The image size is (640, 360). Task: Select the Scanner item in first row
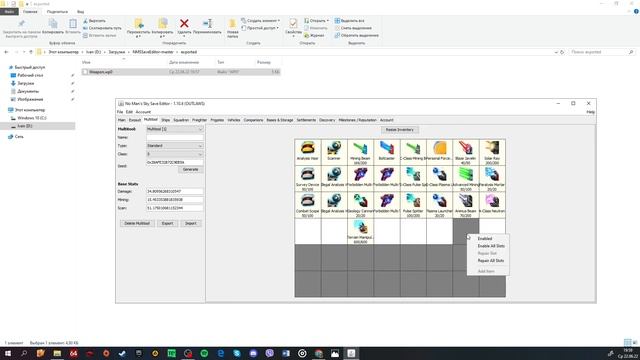coord(334,152)
